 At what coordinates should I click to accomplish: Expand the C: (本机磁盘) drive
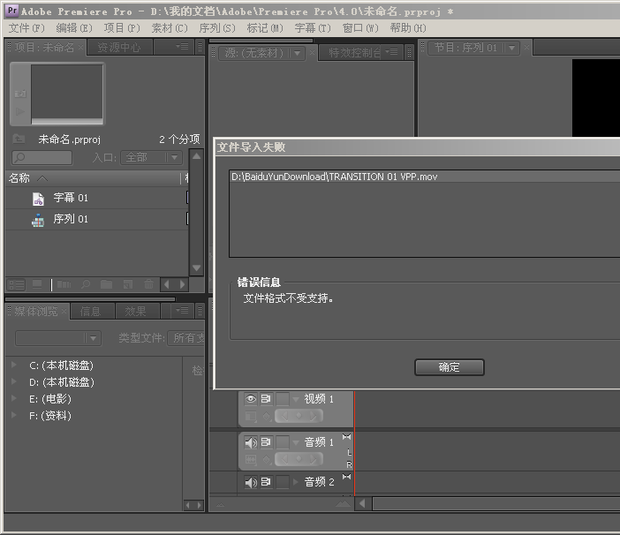click(x=14, y=365)
